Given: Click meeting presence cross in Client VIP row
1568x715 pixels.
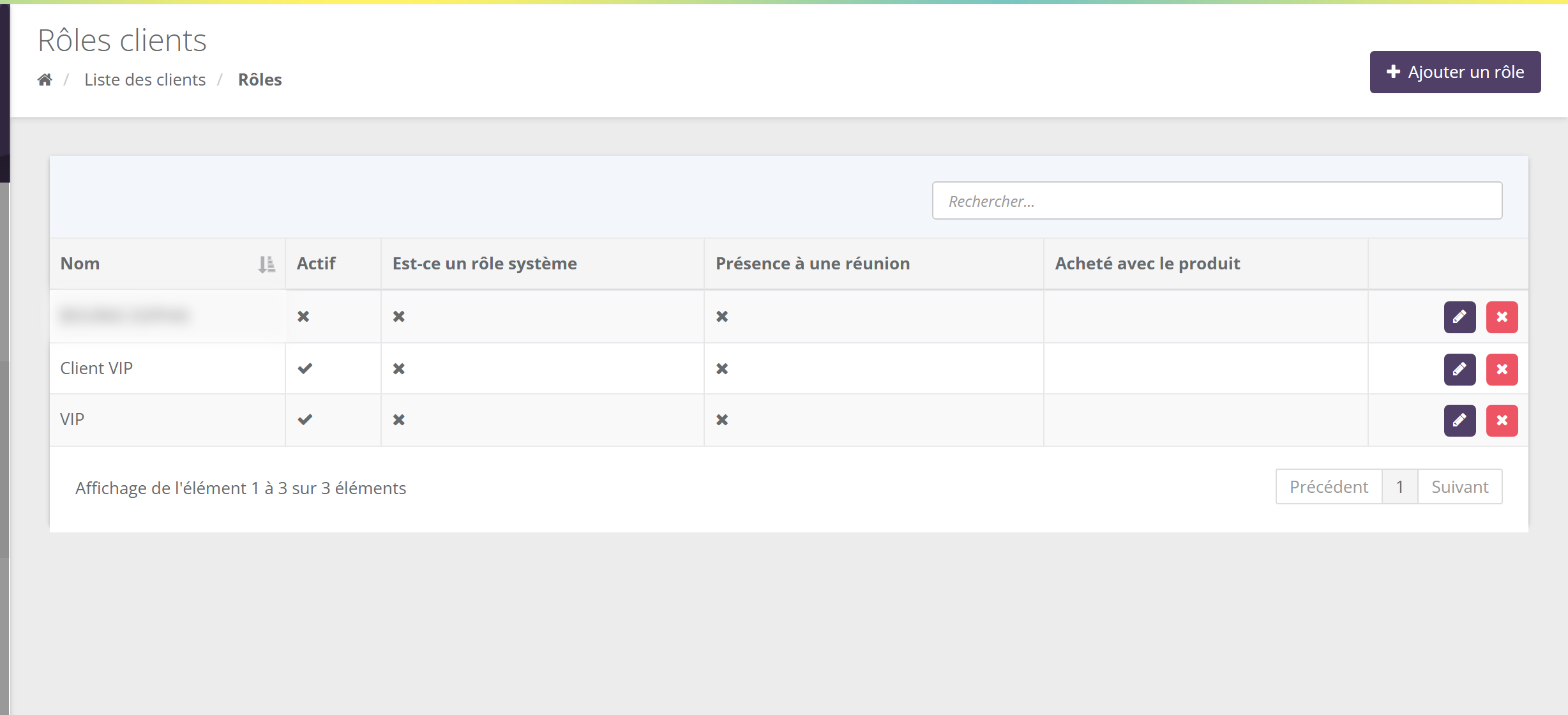Looking at the screenshot, I should 722,368.
